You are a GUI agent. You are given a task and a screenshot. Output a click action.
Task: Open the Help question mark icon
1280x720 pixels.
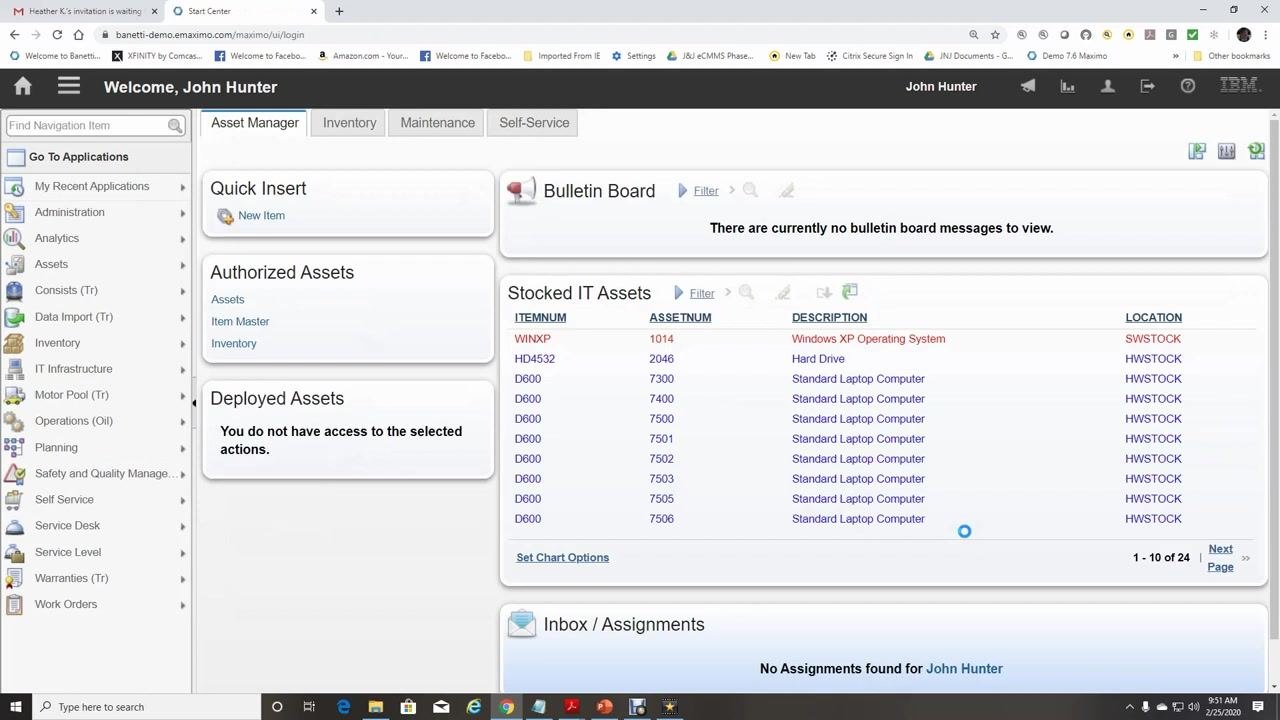(1188, 86)
